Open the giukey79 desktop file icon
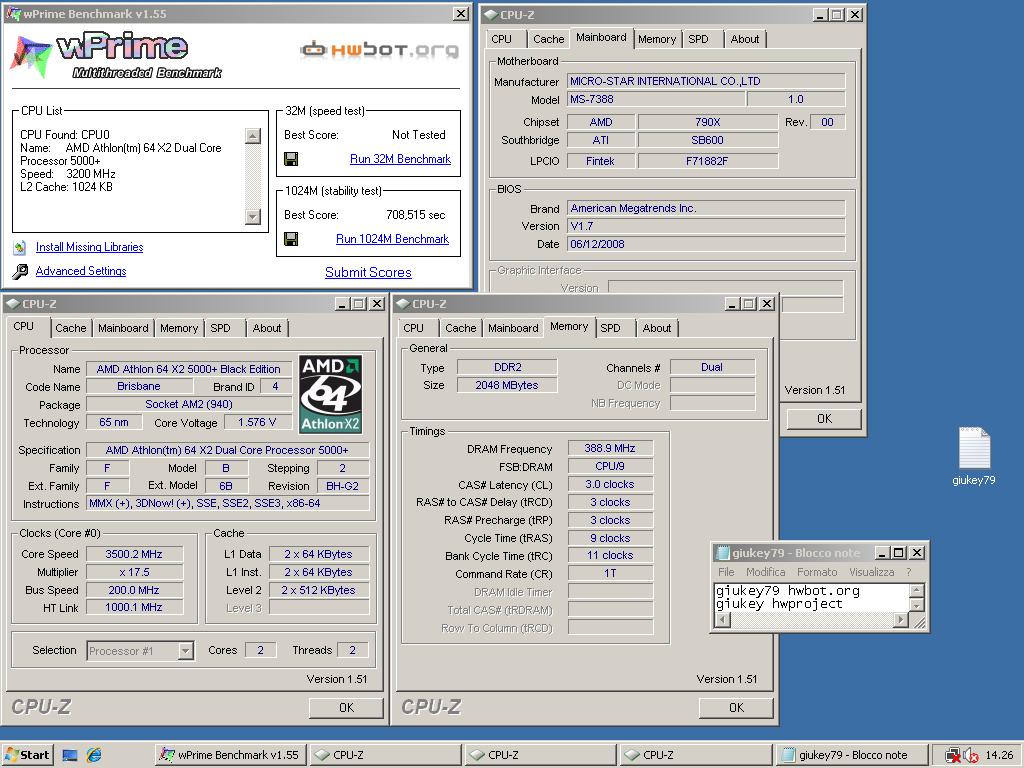1024x768 pixels. tap(974, 456)
